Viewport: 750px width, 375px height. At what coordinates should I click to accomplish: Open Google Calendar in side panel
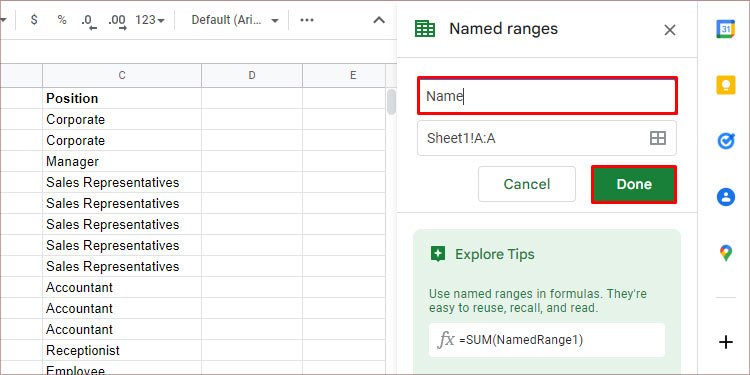(725, 29)
